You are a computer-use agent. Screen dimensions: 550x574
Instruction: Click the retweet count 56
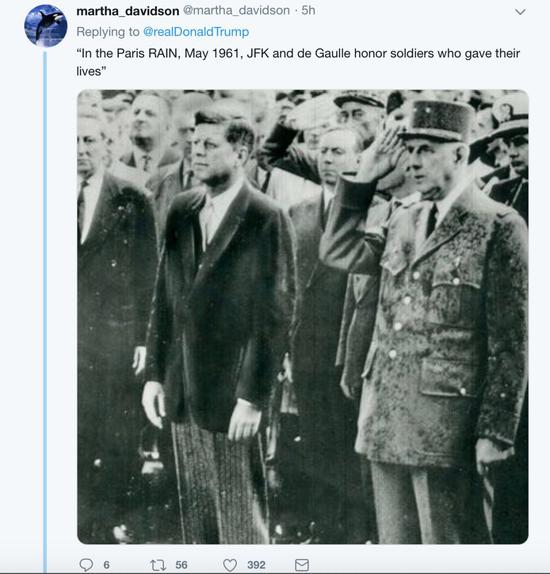181,565
